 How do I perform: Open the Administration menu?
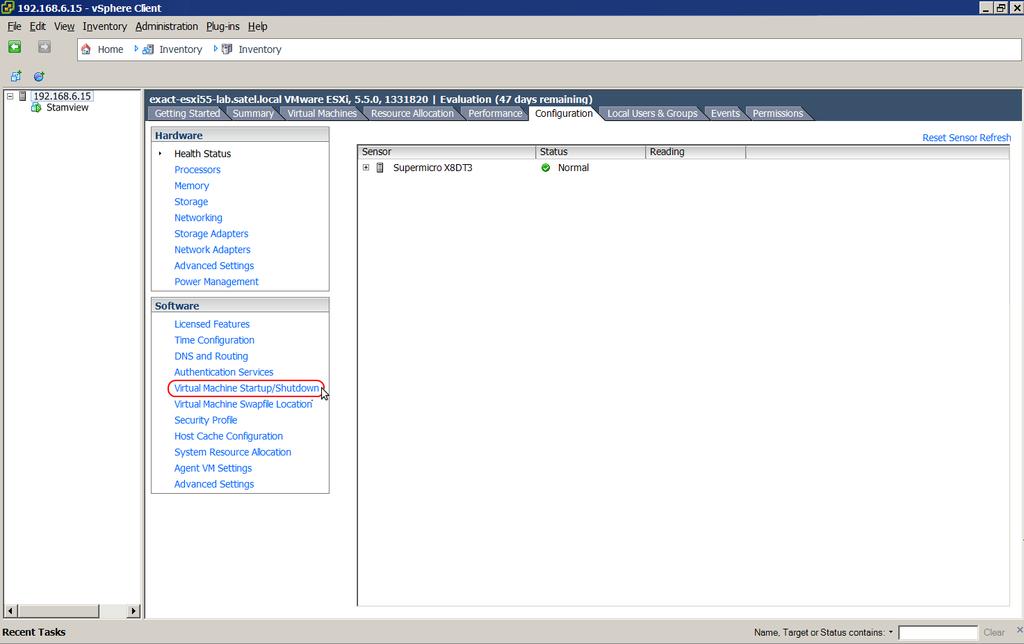tap(167, 26)
